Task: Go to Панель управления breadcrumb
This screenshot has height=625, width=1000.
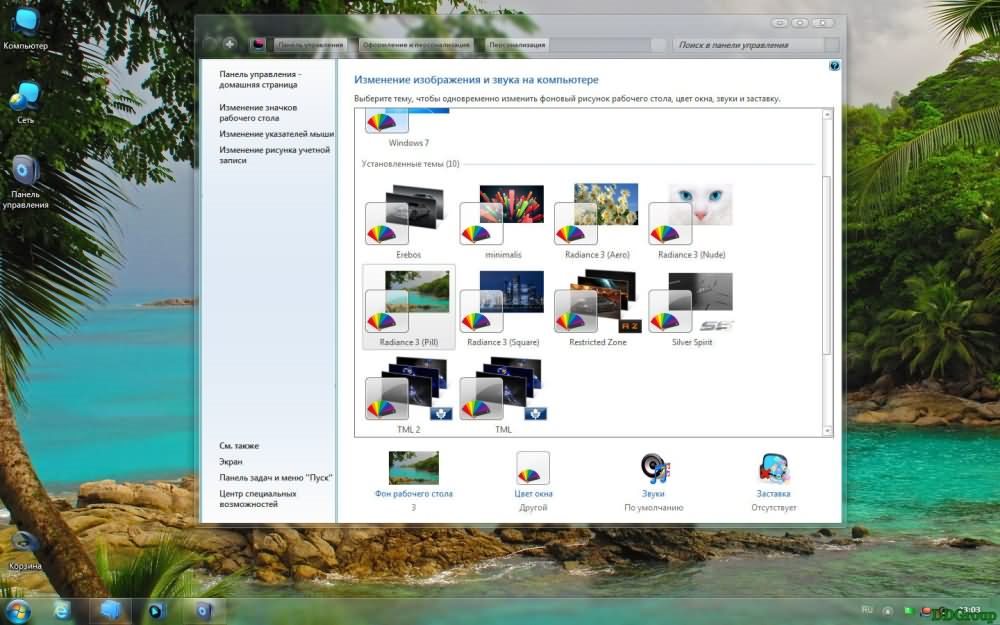Action: 311,45
